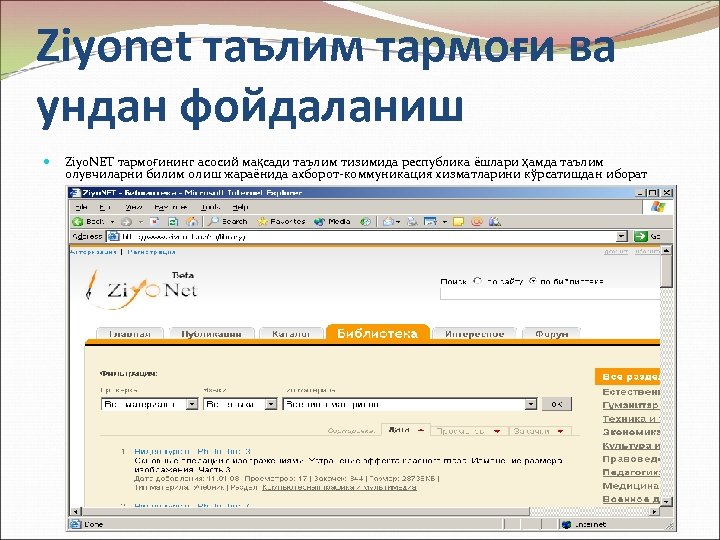Open the language filter dropdown
This screenshot has height=540, width=720.
click(x=240, y=404)
